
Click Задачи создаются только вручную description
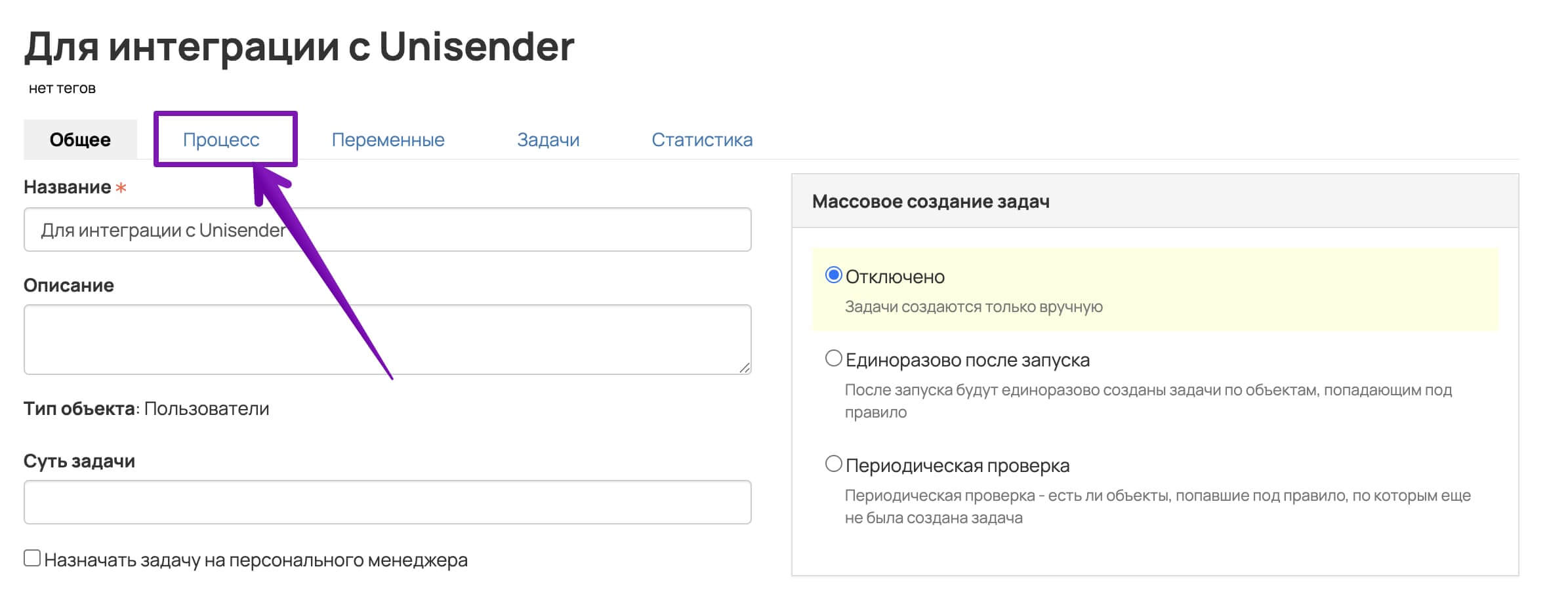coord(974,307)
